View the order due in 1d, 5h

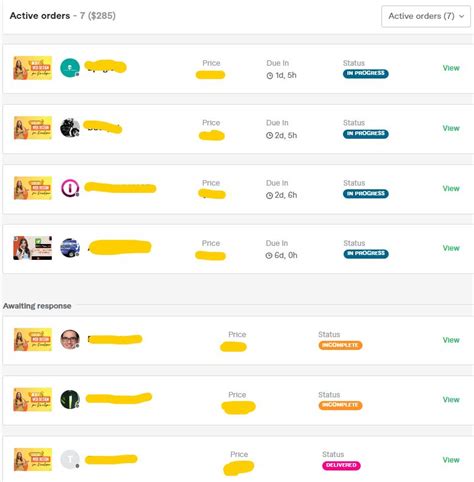tap(451, 68)
